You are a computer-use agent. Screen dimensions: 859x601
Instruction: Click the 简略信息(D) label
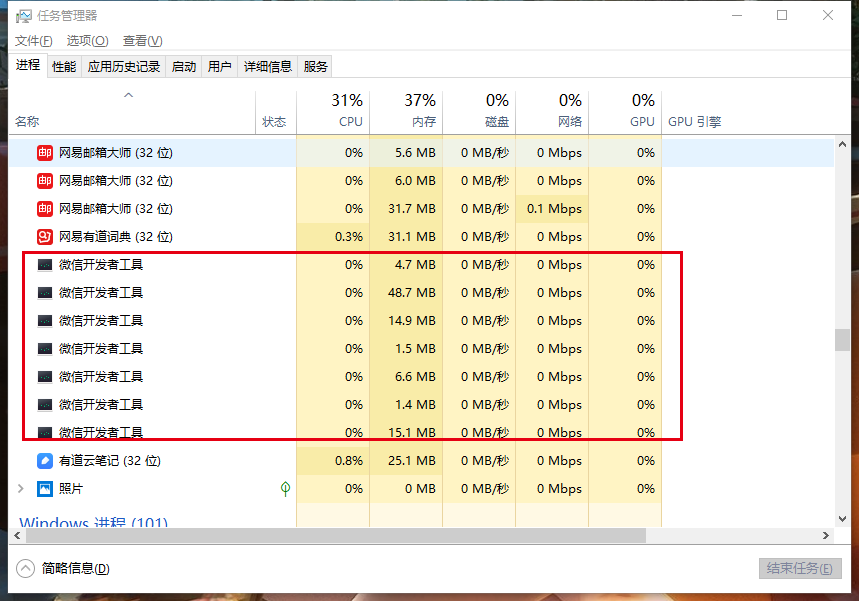[x=76, y=569]
